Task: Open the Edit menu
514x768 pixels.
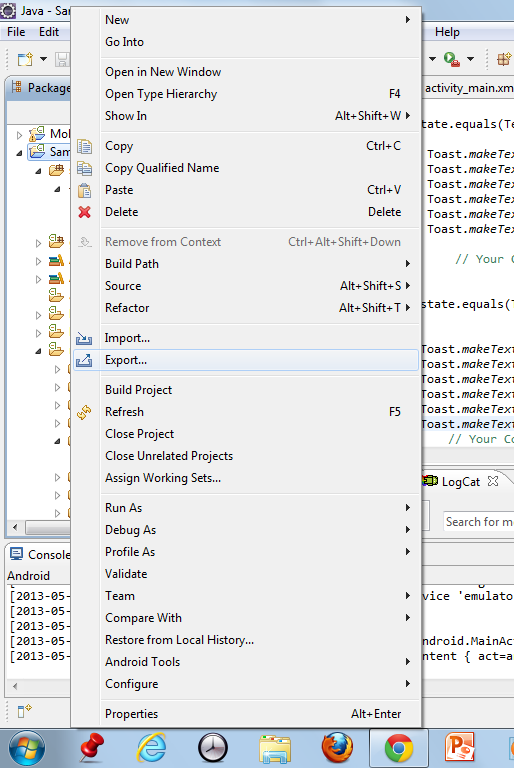Action: point(49,32)
